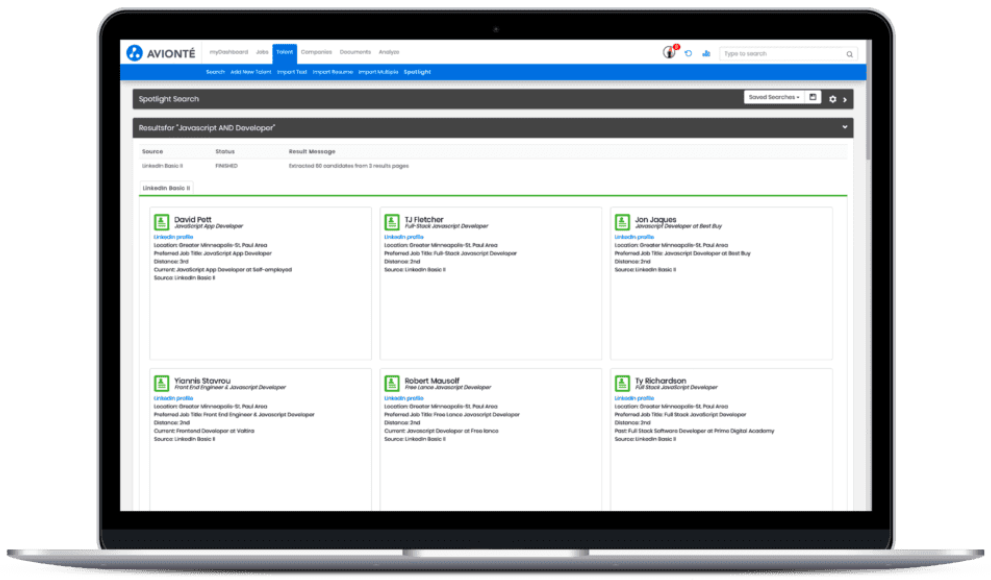Click David Pett's 'Distance: 3rd' line
The height and width of the screenshot is (580, 991).
point(171,262)
